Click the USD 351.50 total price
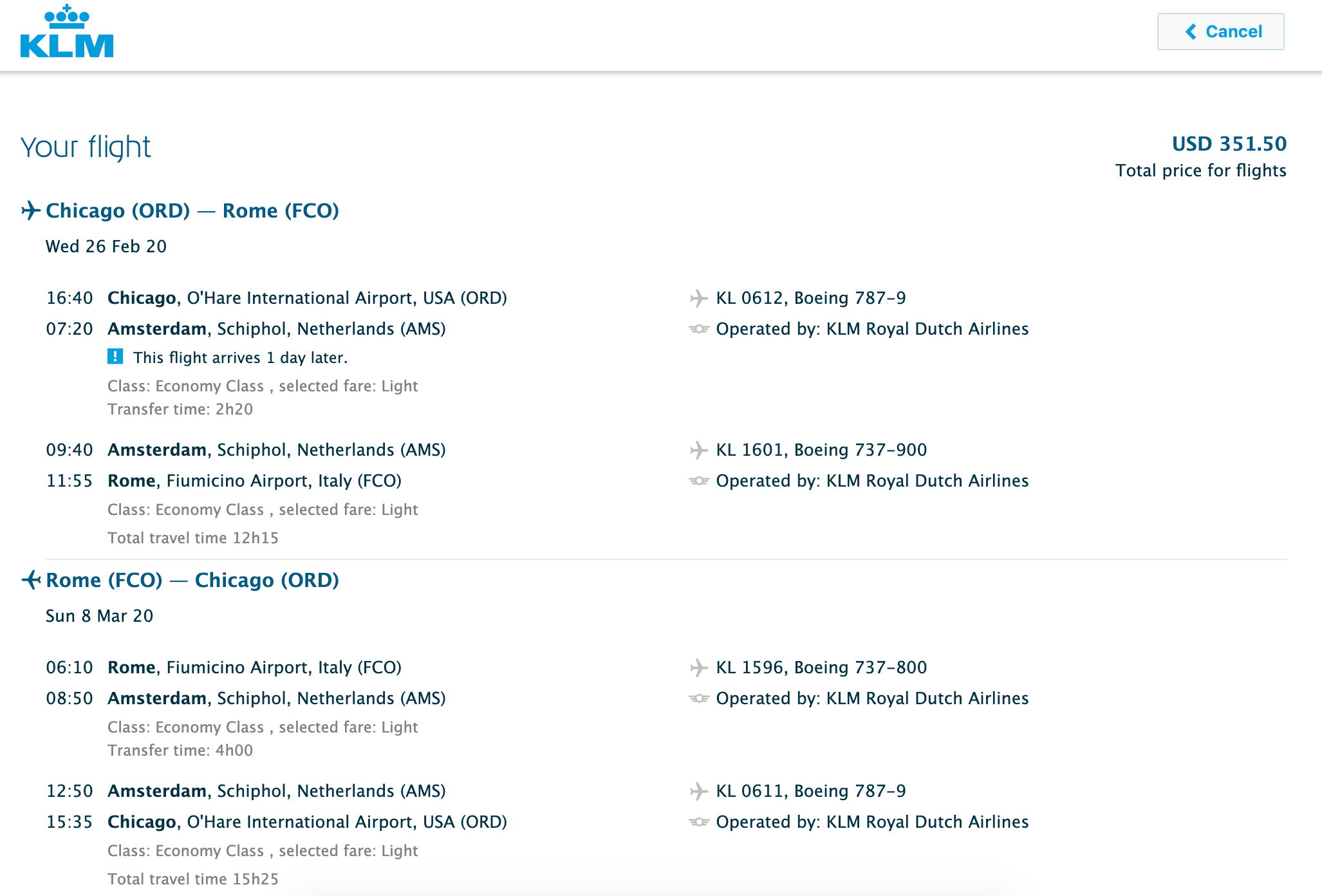1322x896 pixels. coord(1229,144)
